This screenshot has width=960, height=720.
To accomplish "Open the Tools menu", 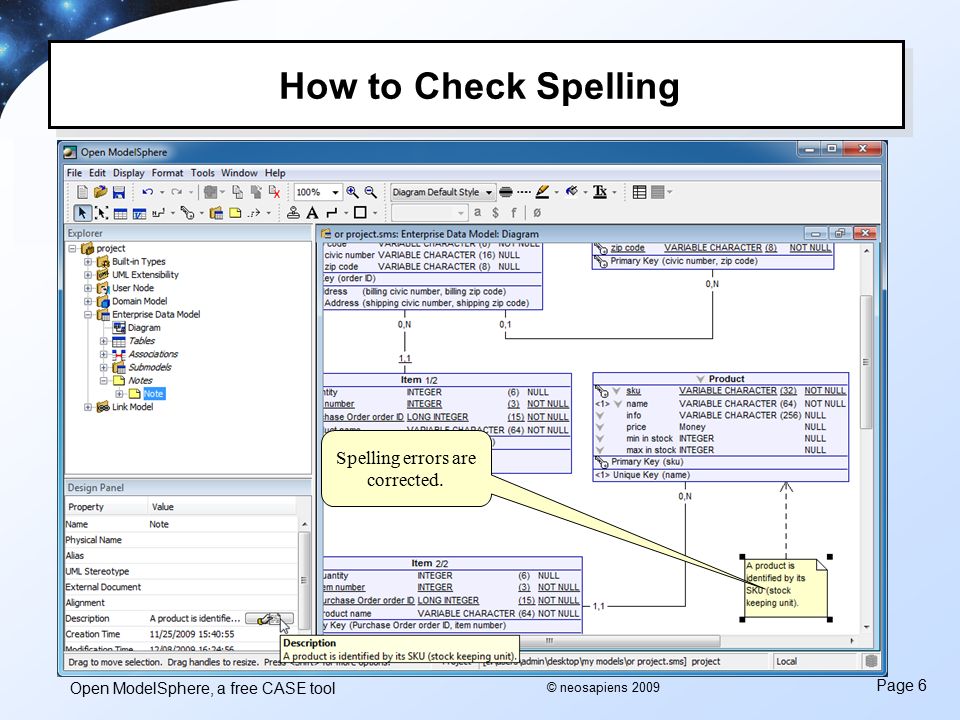I will [x=203, y=173].
